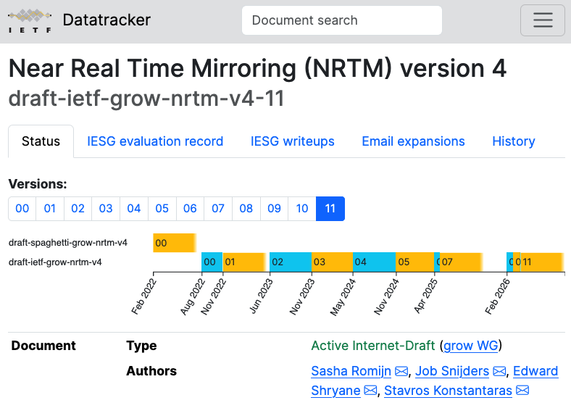Click the blue 02 timeline segment
571x403 pixels.
[x=291, y=262]
